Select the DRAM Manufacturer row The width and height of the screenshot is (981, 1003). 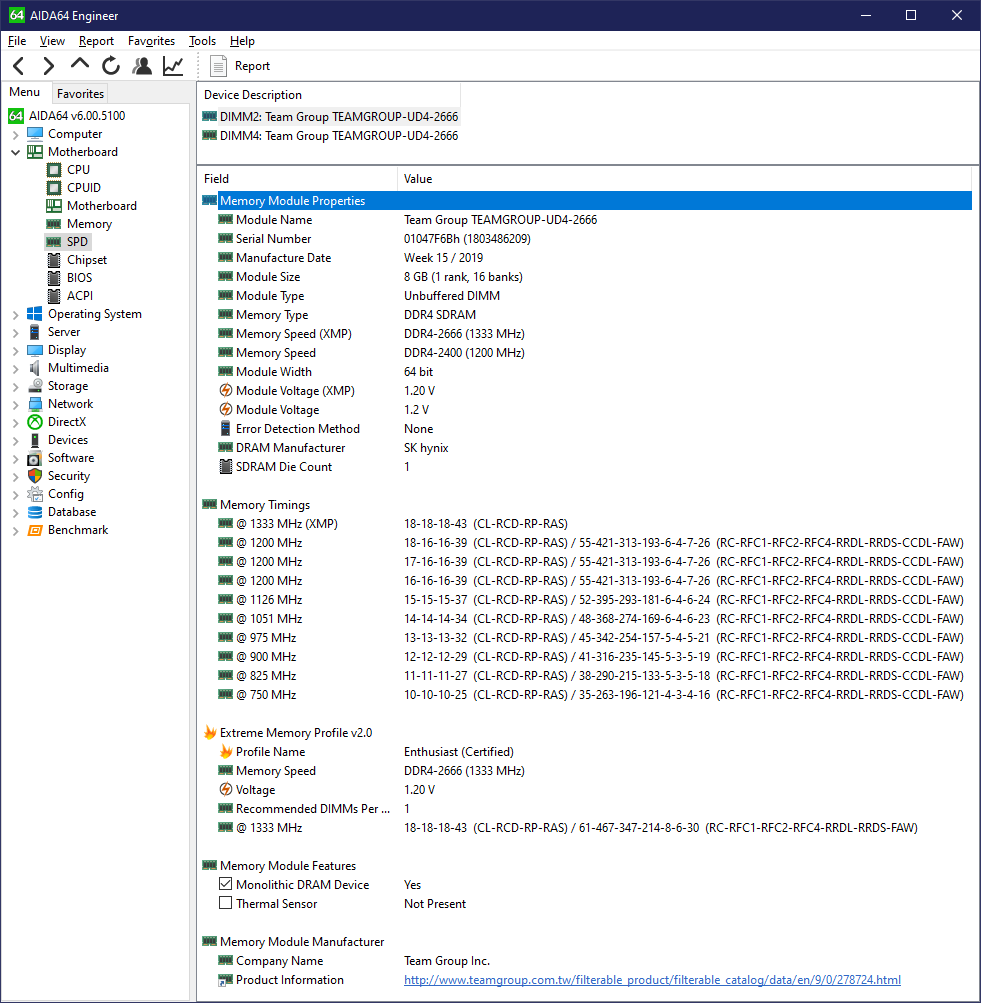coord(587,448)
